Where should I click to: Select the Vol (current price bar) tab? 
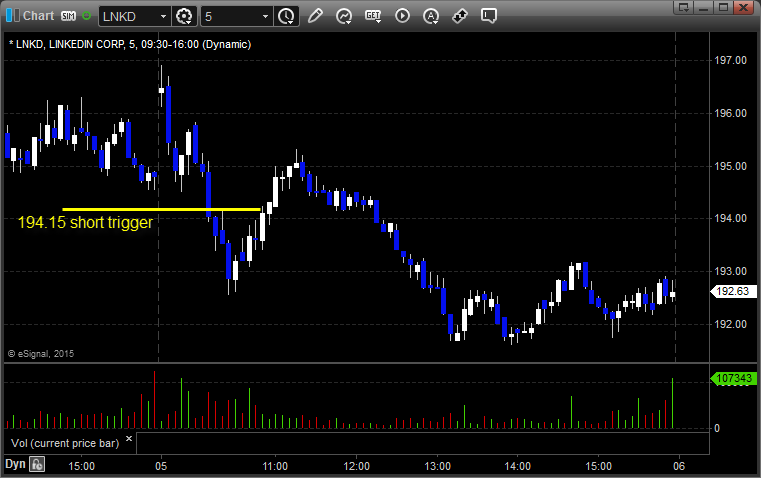coord(66,441)
